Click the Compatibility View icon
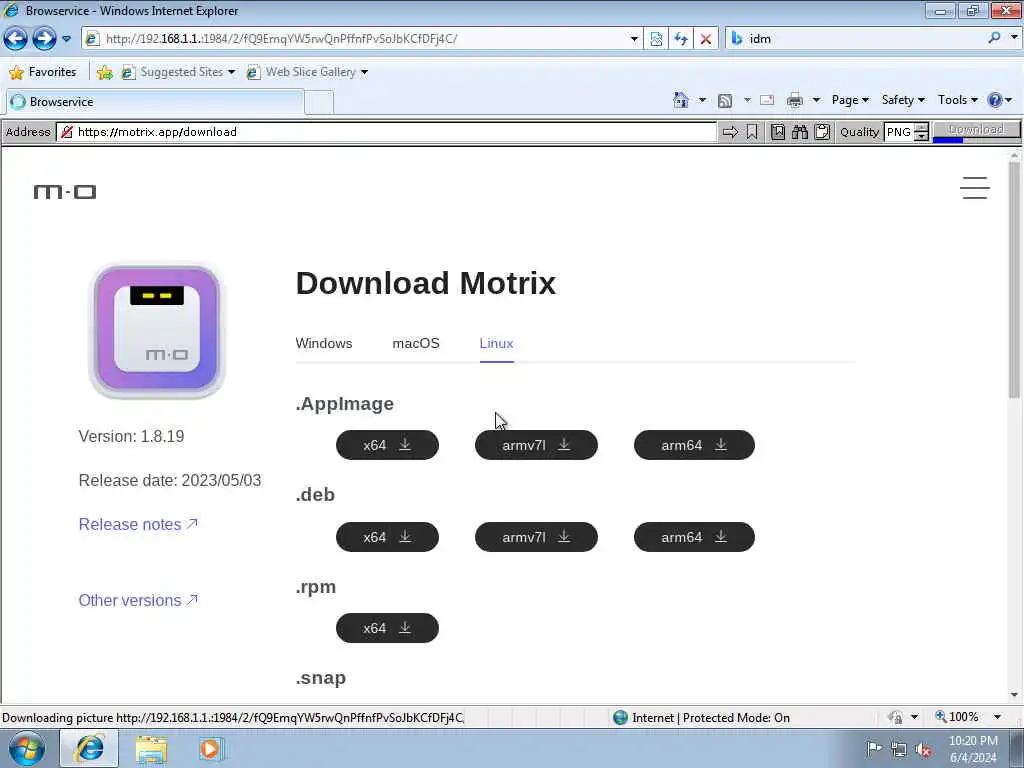1024x768 pixels. (656, 39)
